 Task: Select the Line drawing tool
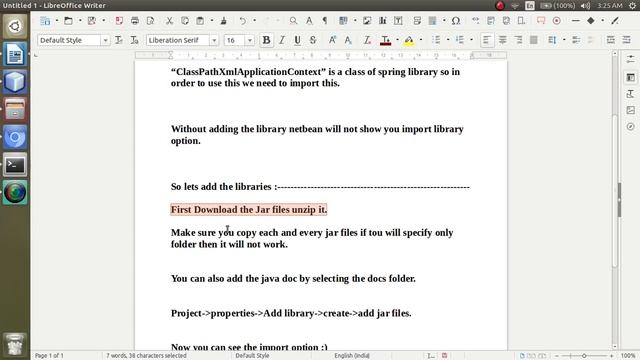[576, 21]
